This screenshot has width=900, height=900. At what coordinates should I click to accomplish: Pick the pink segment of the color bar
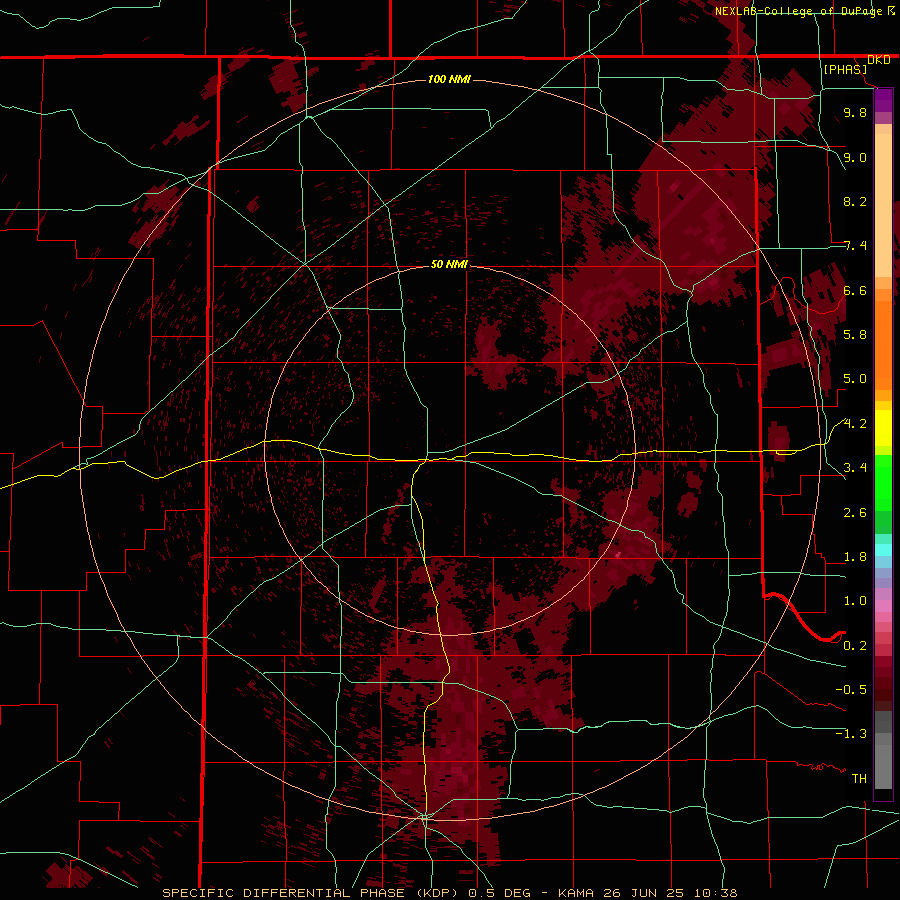[883, 606]
